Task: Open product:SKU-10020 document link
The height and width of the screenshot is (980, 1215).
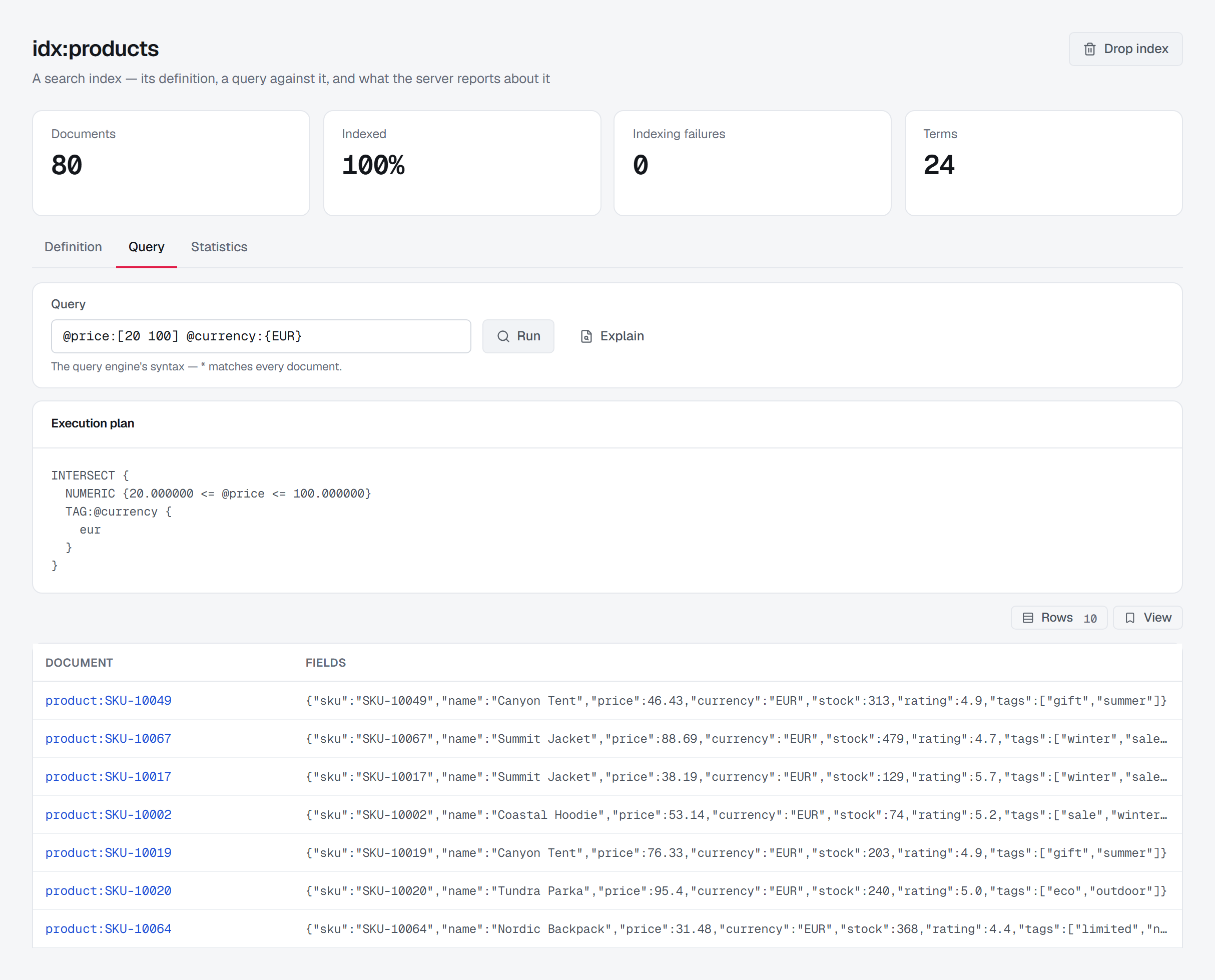Action: click(109, 891)
